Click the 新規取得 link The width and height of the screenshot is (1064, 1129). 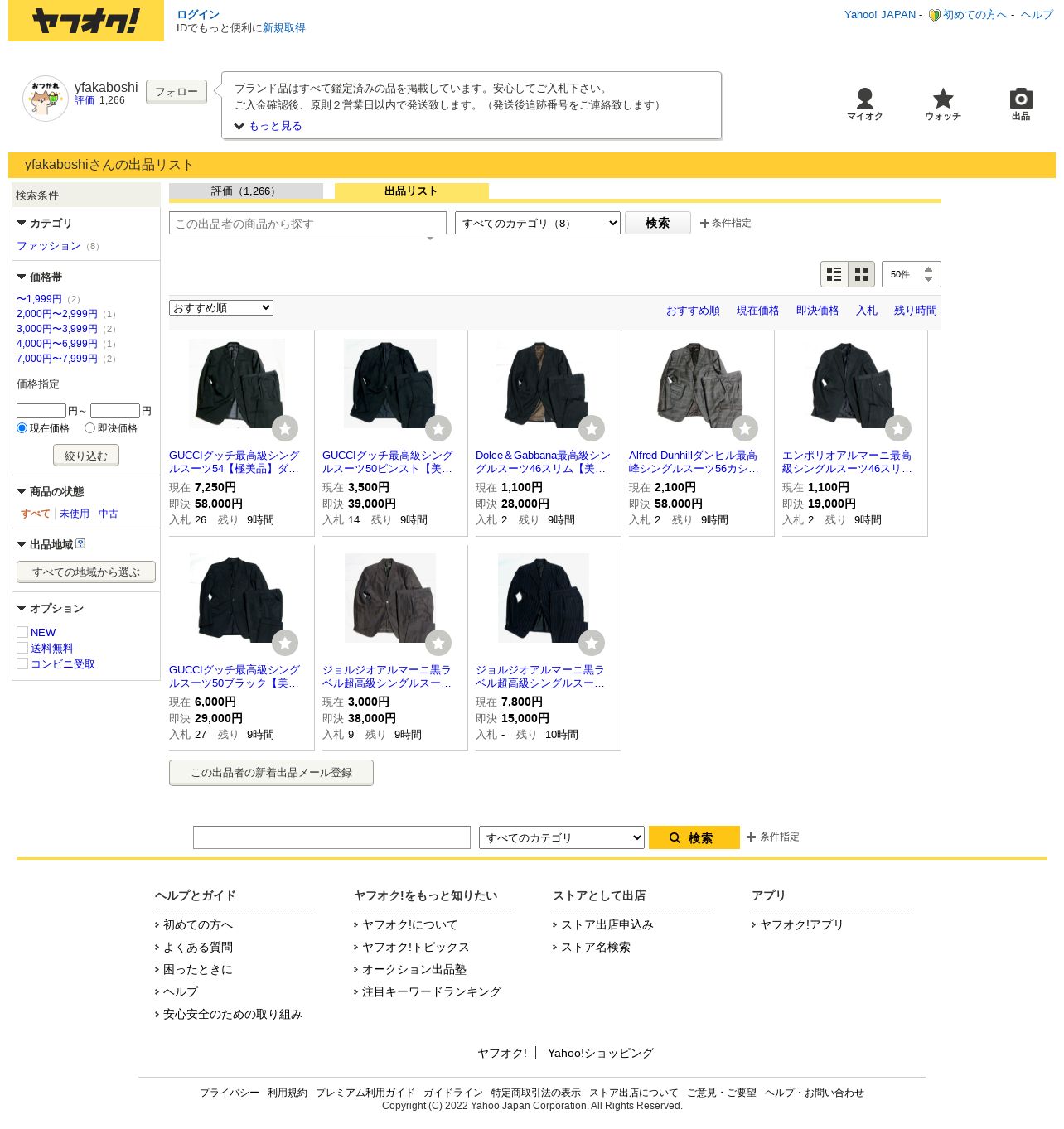point(284,28)
